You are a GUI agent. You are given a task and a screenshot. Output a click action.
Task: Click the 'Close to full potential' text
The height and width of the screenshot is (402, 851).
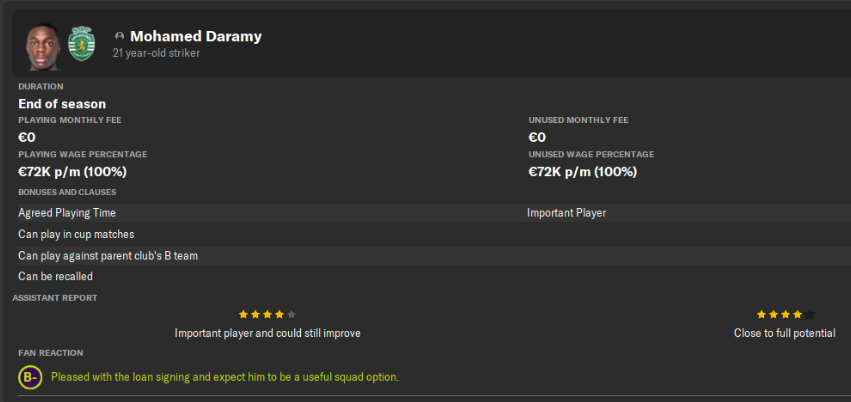point(784,333)
